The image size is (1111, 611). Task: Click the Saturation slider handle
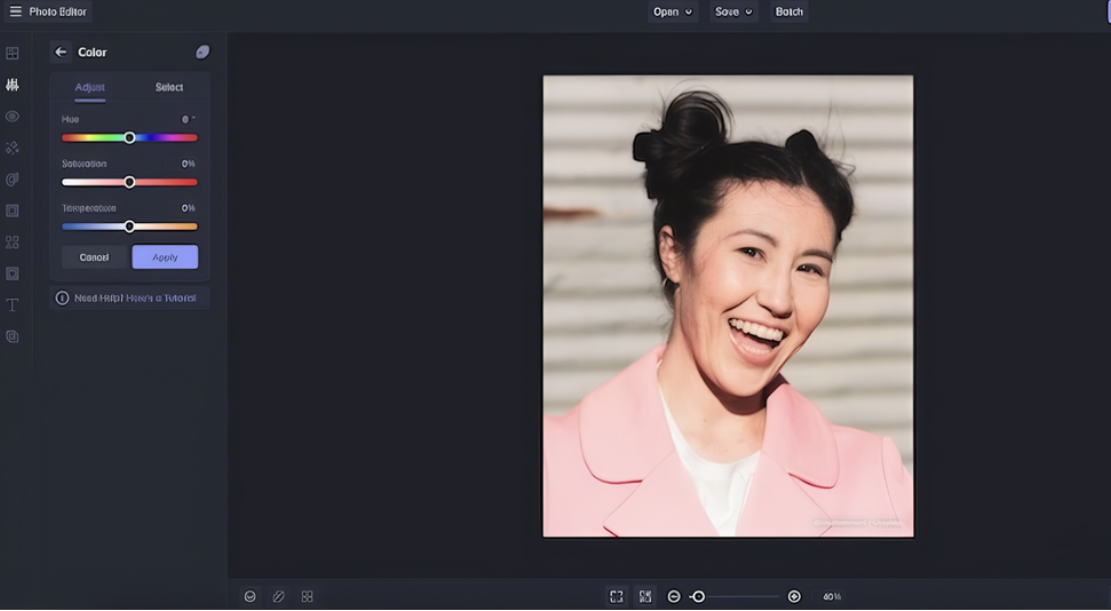coord(130,182)
